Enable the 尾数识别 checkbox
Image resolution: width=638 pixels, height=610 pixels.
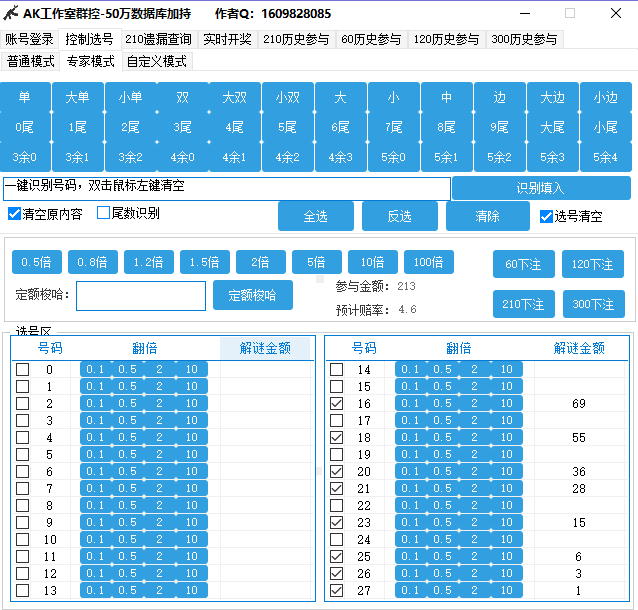[103, 213]
